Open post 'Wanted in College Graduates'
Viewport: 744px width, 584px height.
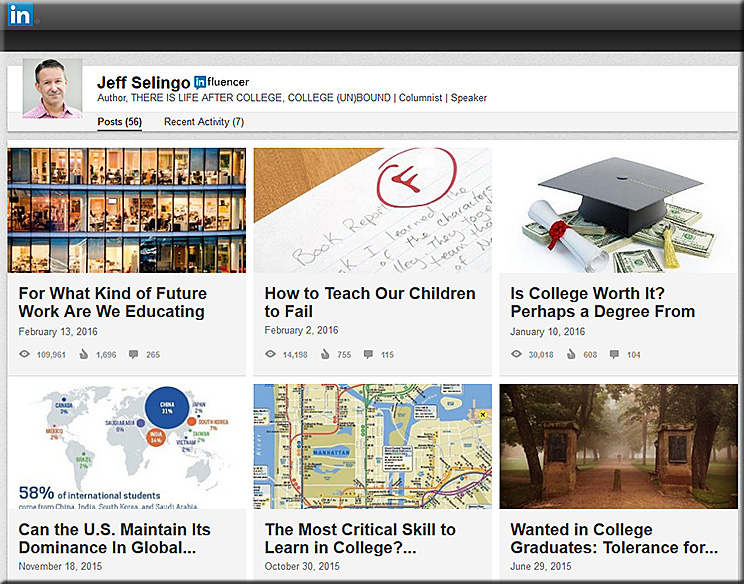(x=614, y=538)
